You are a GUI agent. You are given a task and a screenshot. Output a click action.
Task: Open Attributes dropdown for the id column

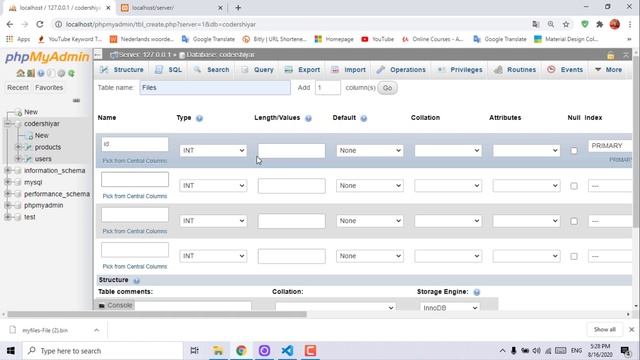click(x=527, y=151)
